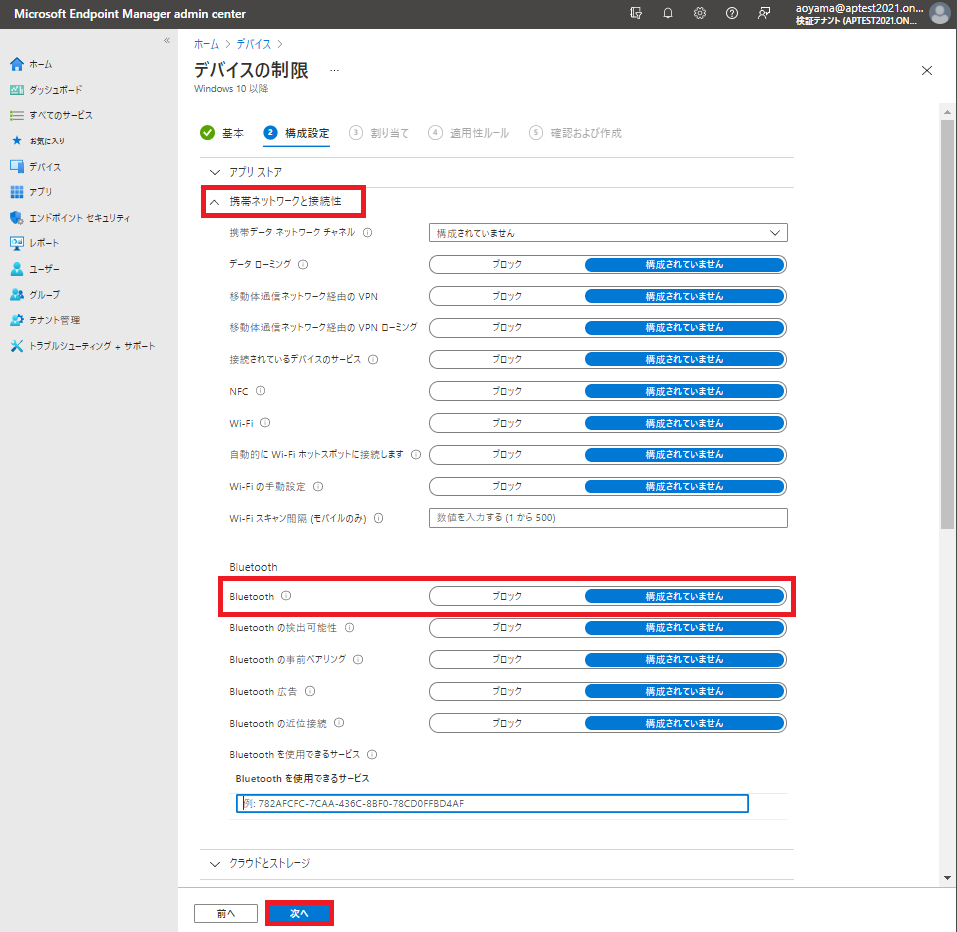Open the settings gear in top bar
This screenshot has height=932, width=957.
[x=699, y=13]
